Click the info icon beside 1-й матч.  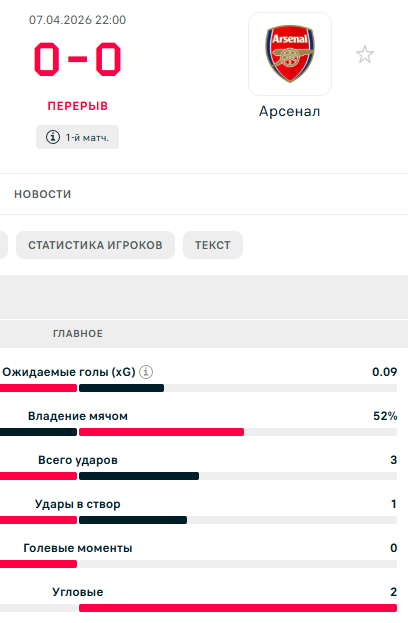click(53, 137)
